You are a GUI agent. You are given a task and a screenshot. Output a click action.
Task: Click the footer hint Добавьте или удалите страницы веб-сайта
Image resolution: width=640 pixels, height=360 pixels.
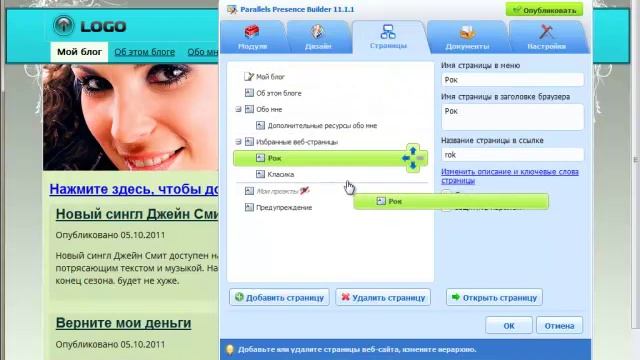pyautogui.click(x=357, y=349)
